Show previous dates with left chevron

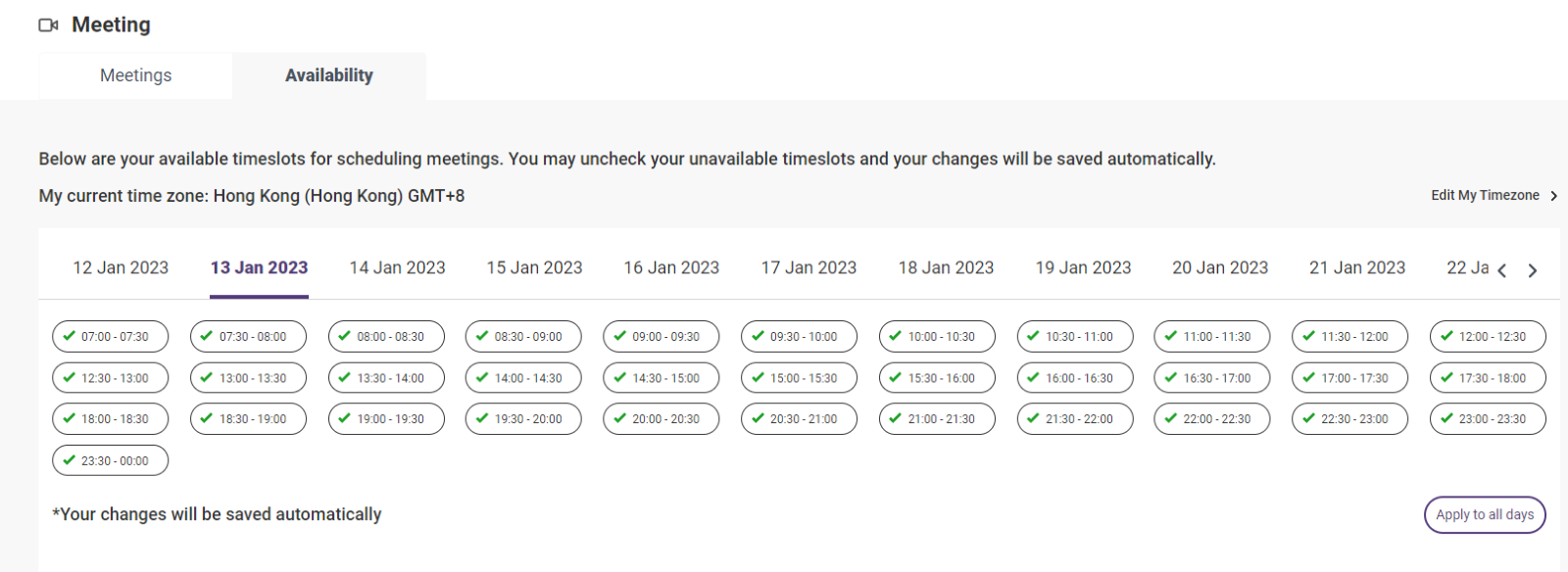[1501, 271]
